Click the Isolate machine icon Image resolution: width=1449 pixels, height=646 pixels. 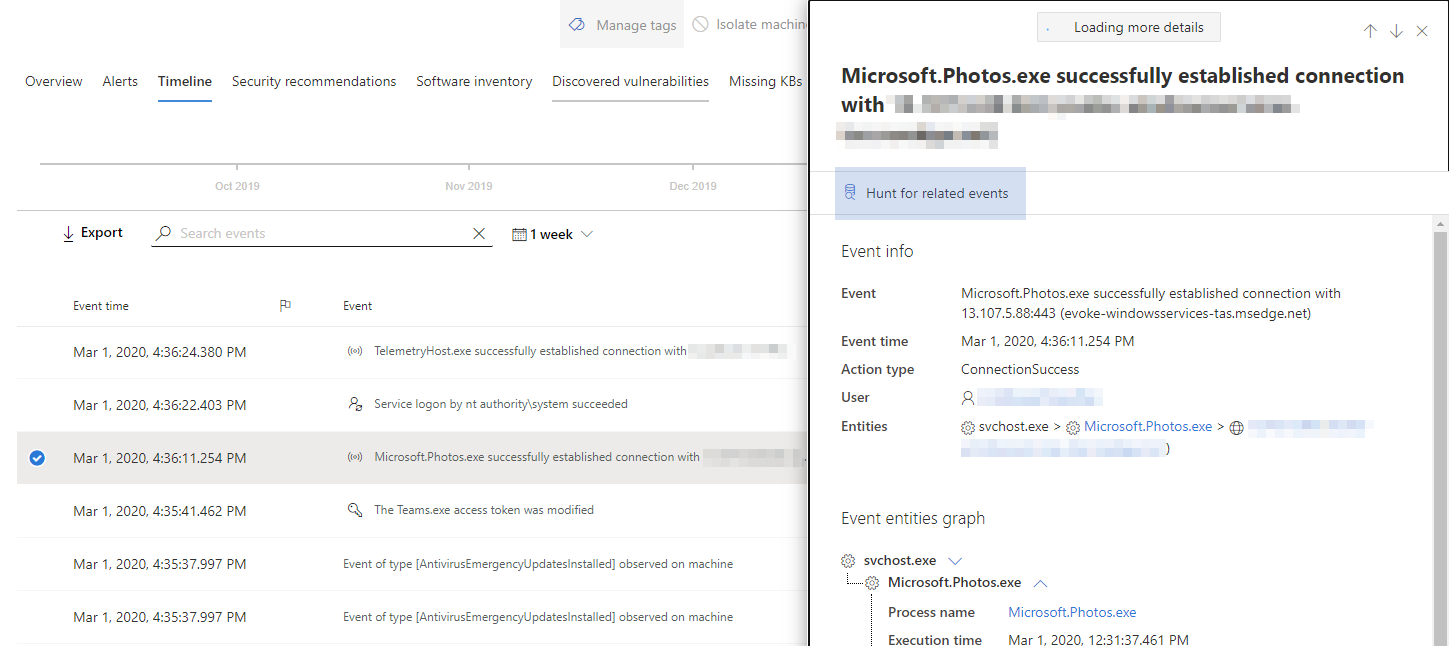[x=700, y=25]
